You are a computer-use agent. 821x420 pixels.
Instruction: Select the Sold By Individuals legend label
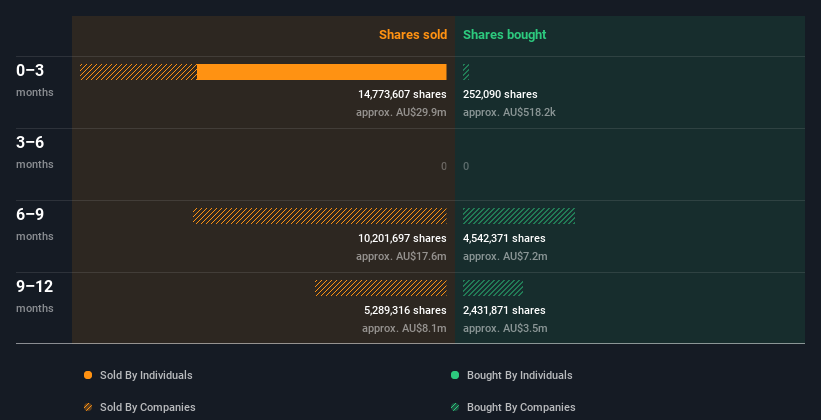146,375
